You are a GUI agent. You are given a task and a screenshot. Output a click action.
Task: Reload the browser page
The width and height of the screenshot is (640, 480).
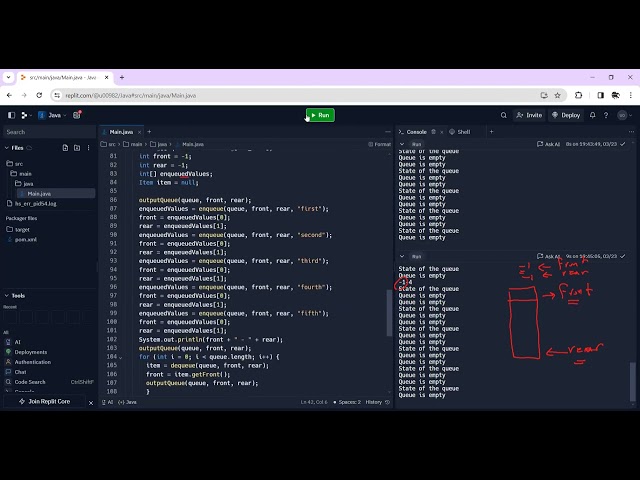(39, 95)
